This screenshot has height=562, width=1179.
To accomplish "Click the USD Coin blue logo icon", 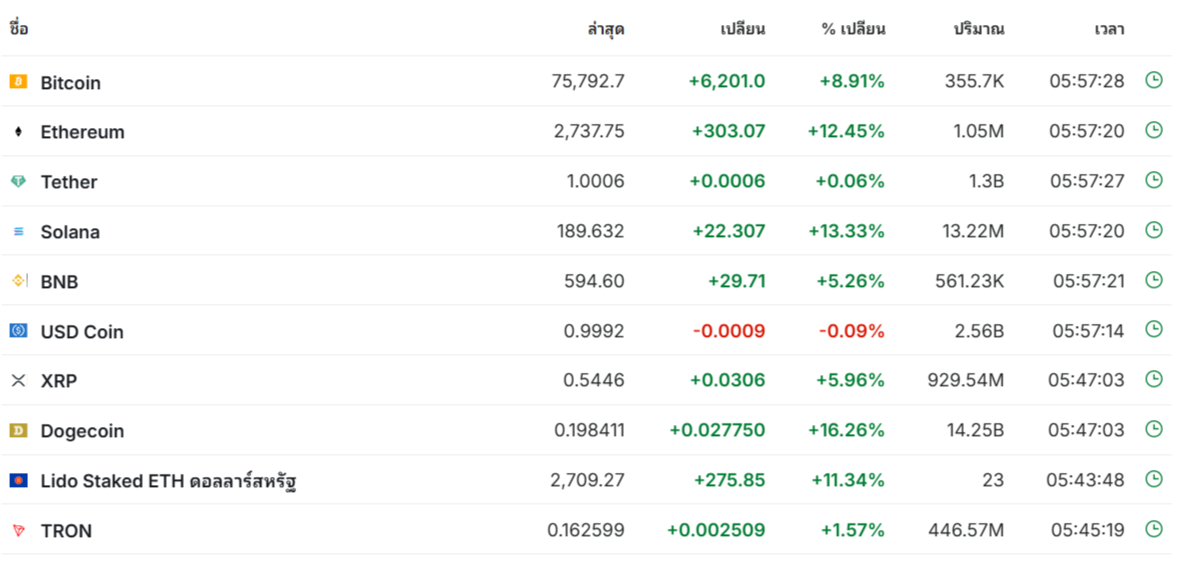I will [x=18, y=331].
